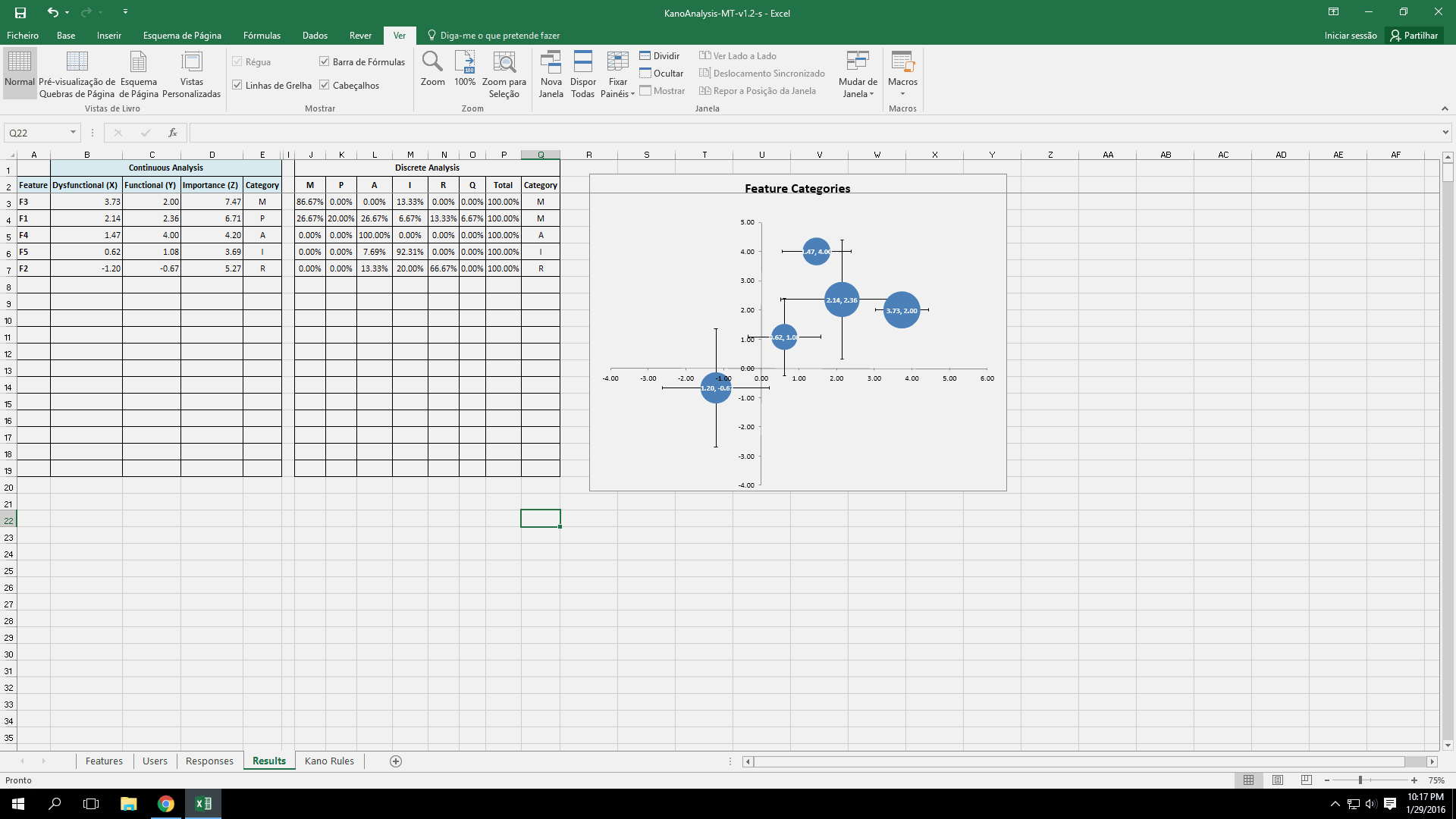Click the Features tab at bottom
The height and width of the screenshot is (819, 1456).
[x=104, y=761]
